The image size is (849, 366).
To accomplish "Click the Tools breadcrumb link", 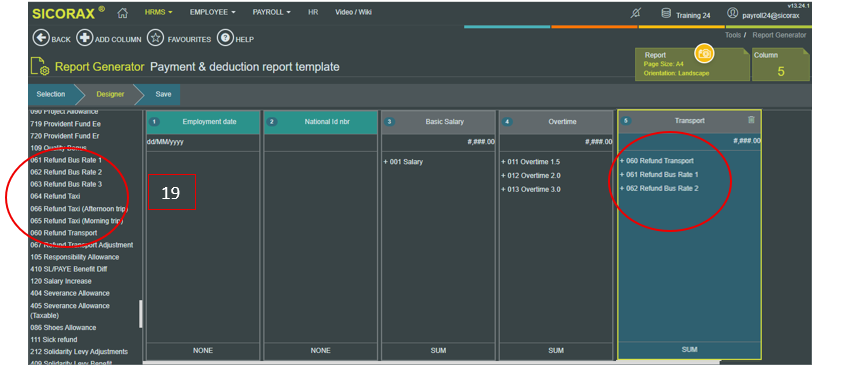I will (733, 35).
